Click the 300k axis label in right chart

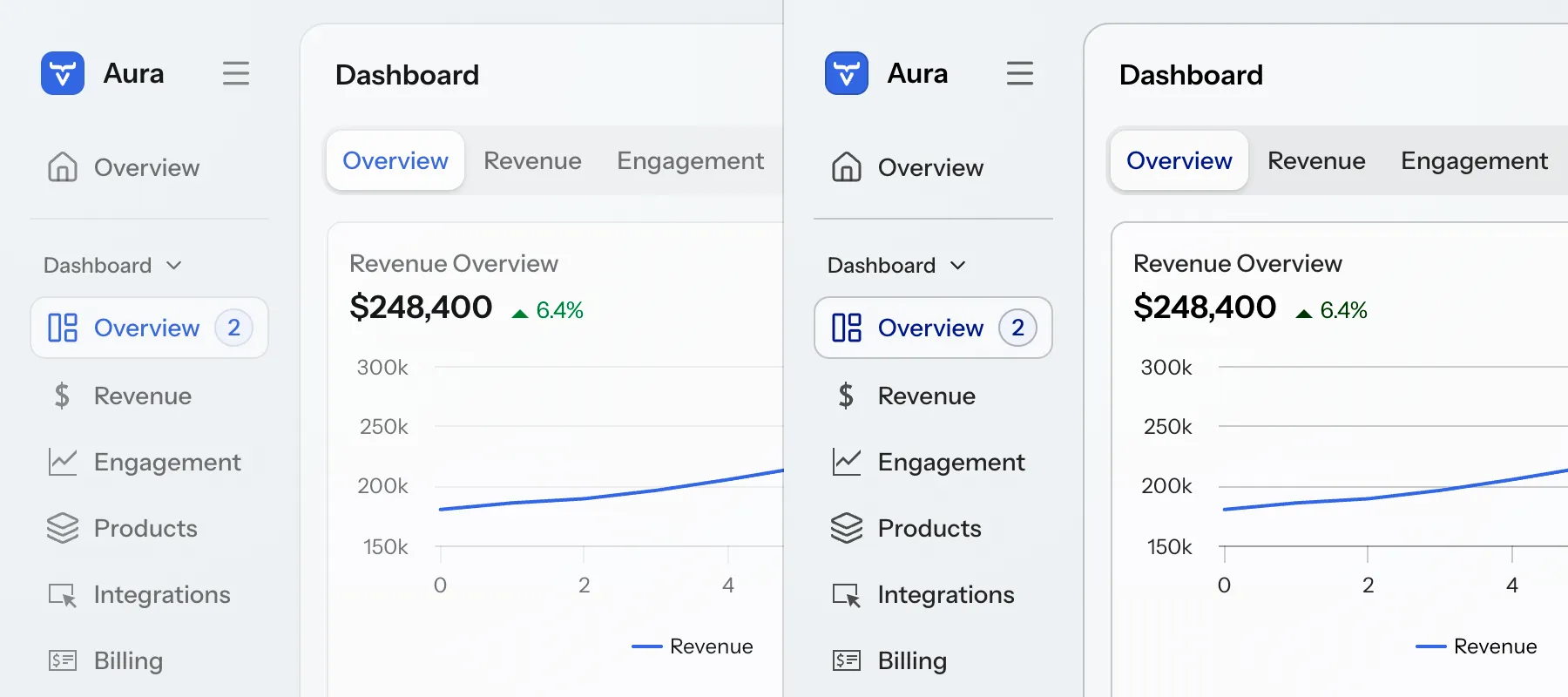[x=1166, y=368]
